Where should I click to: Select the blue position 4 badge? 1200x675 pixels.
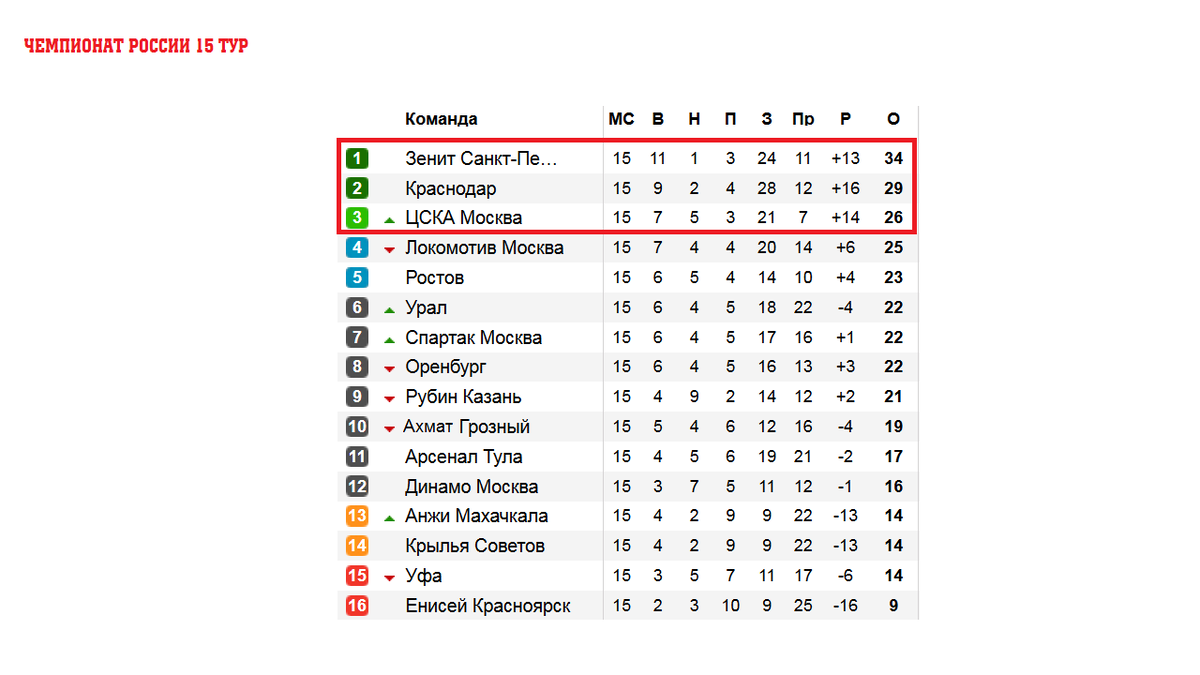[x=357, y=247]
